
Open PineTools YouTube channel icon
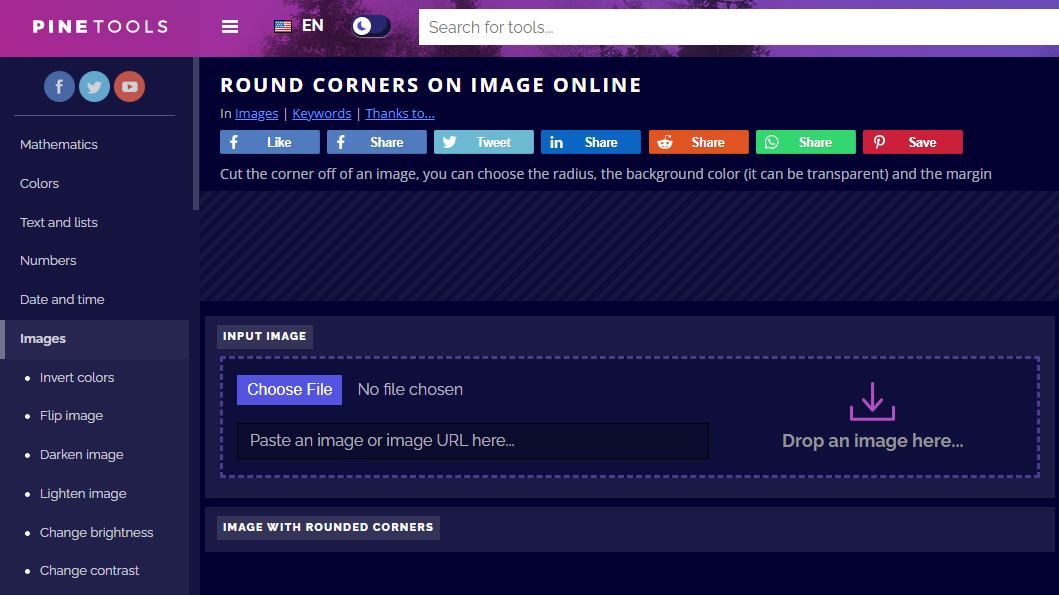point(130,86)
